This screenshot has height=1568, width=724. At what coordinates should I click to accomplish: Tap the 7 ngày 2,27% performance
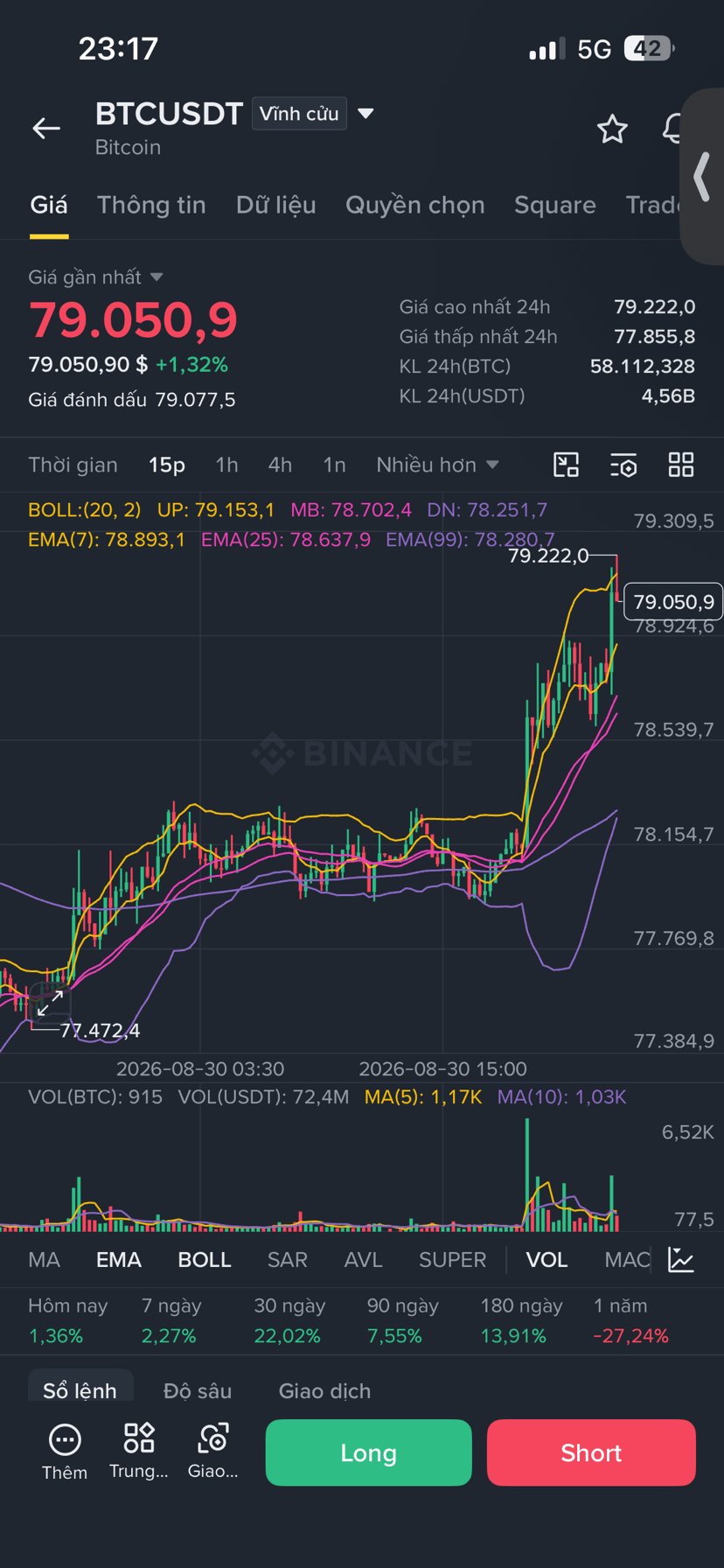point(171,1320)
